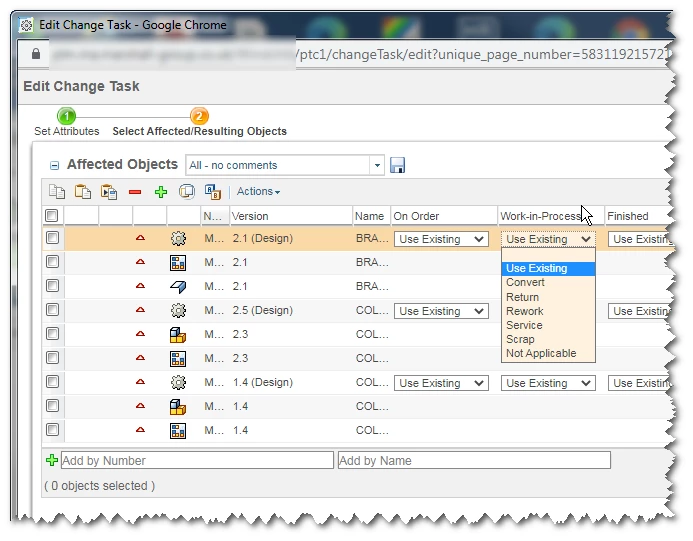The height and width of the screenshot is (541, 693).
Task: Click the Chrome window title gear icon
Action: [x=27, y=25]
